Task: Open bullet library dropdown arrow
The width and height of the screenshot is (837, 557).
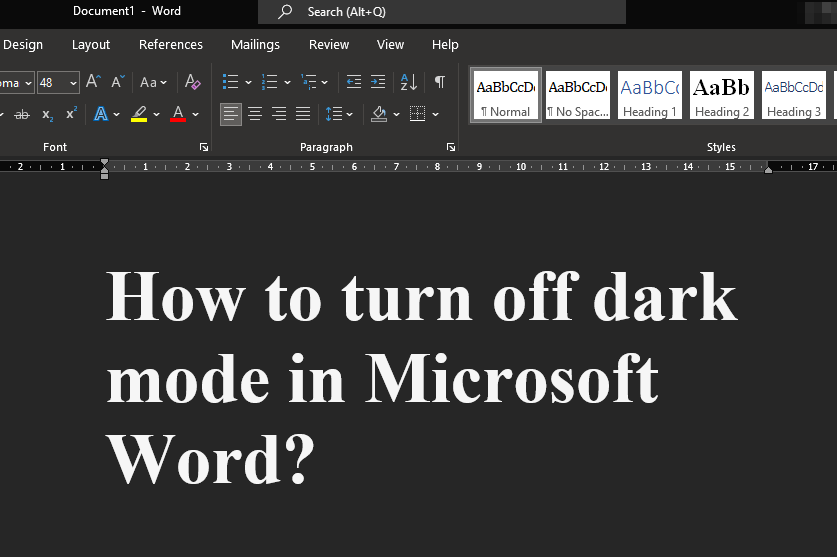Action: coord(248,82)
